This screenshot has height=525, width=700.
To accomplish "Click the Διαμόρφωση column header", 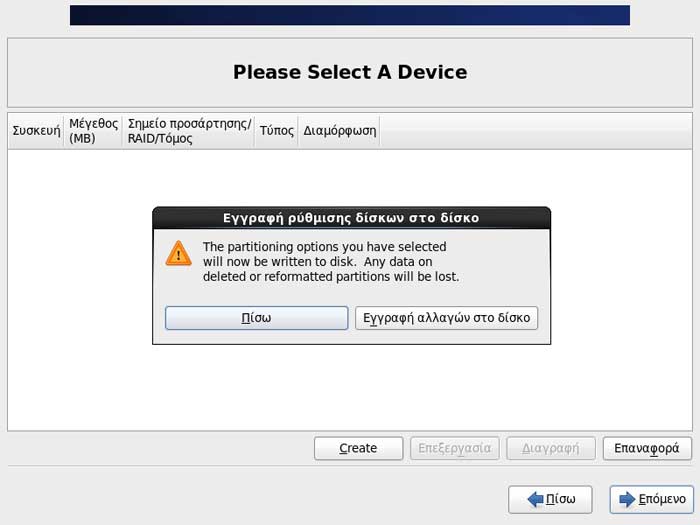I will pos(339,131).
